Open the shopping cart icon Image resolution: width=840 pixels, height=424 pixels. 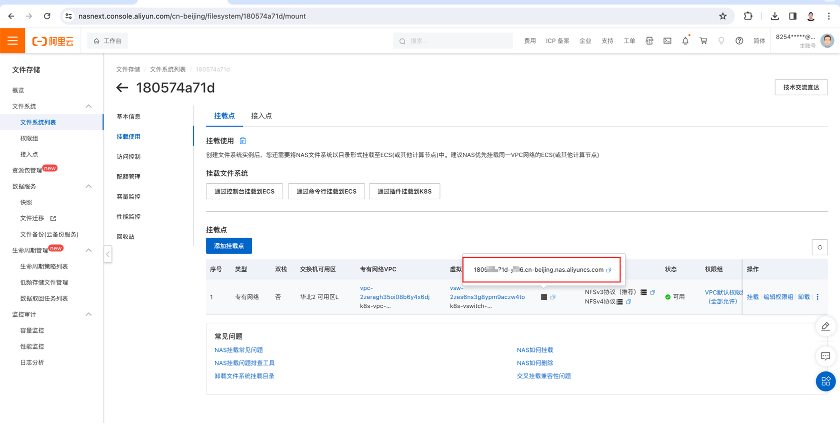click(x=703, y=41)
